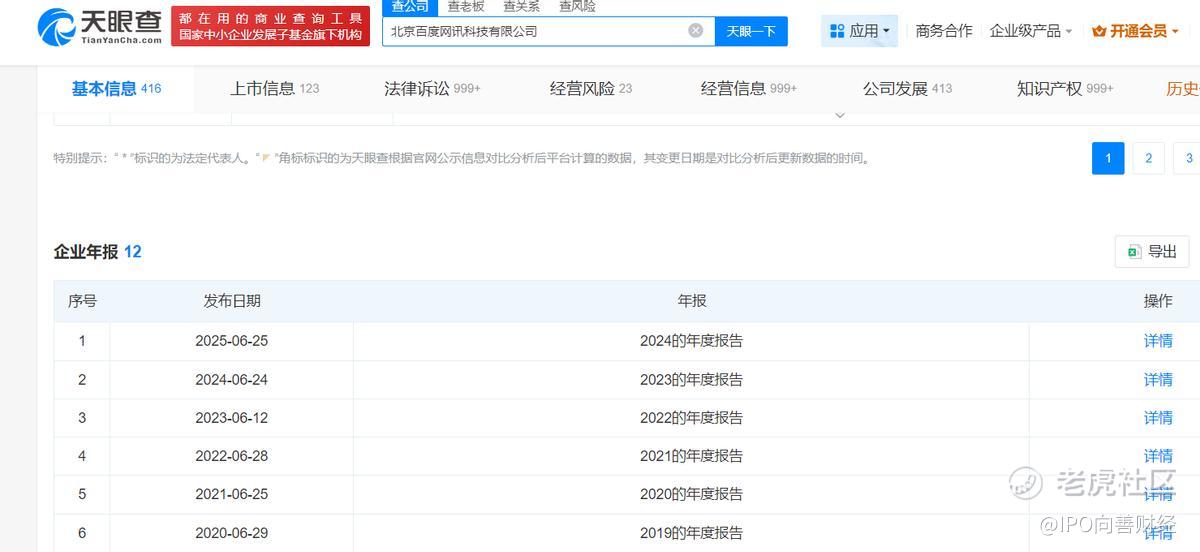The image size is (1200, 552).
Task: Click the Excel export icon
Action: click(x=1134, y=252)
